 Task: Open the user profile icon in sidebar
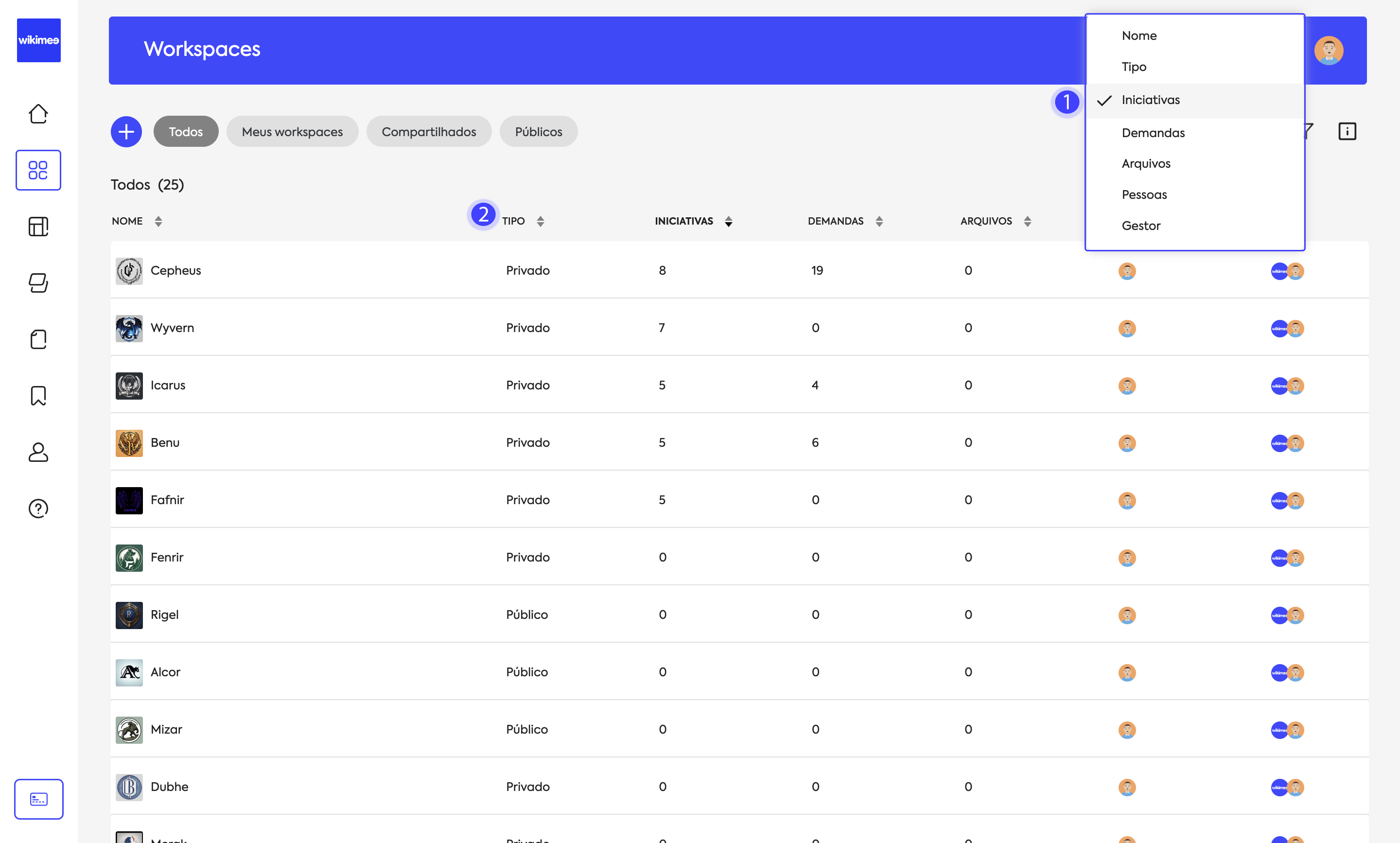pos(38,452)
